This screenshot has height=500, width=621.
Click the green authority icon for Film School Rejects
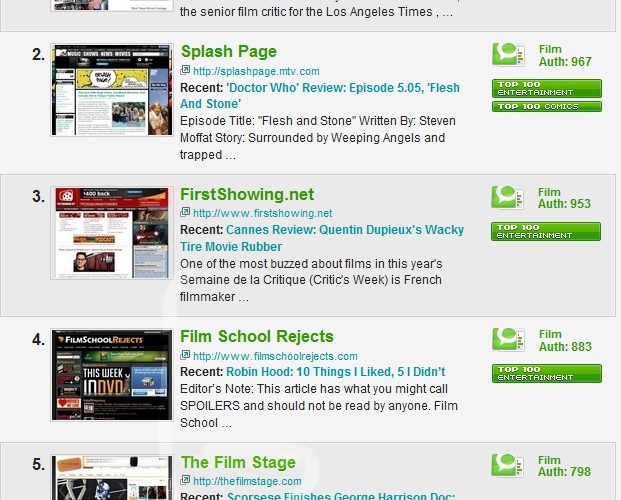tap(508, 340)
